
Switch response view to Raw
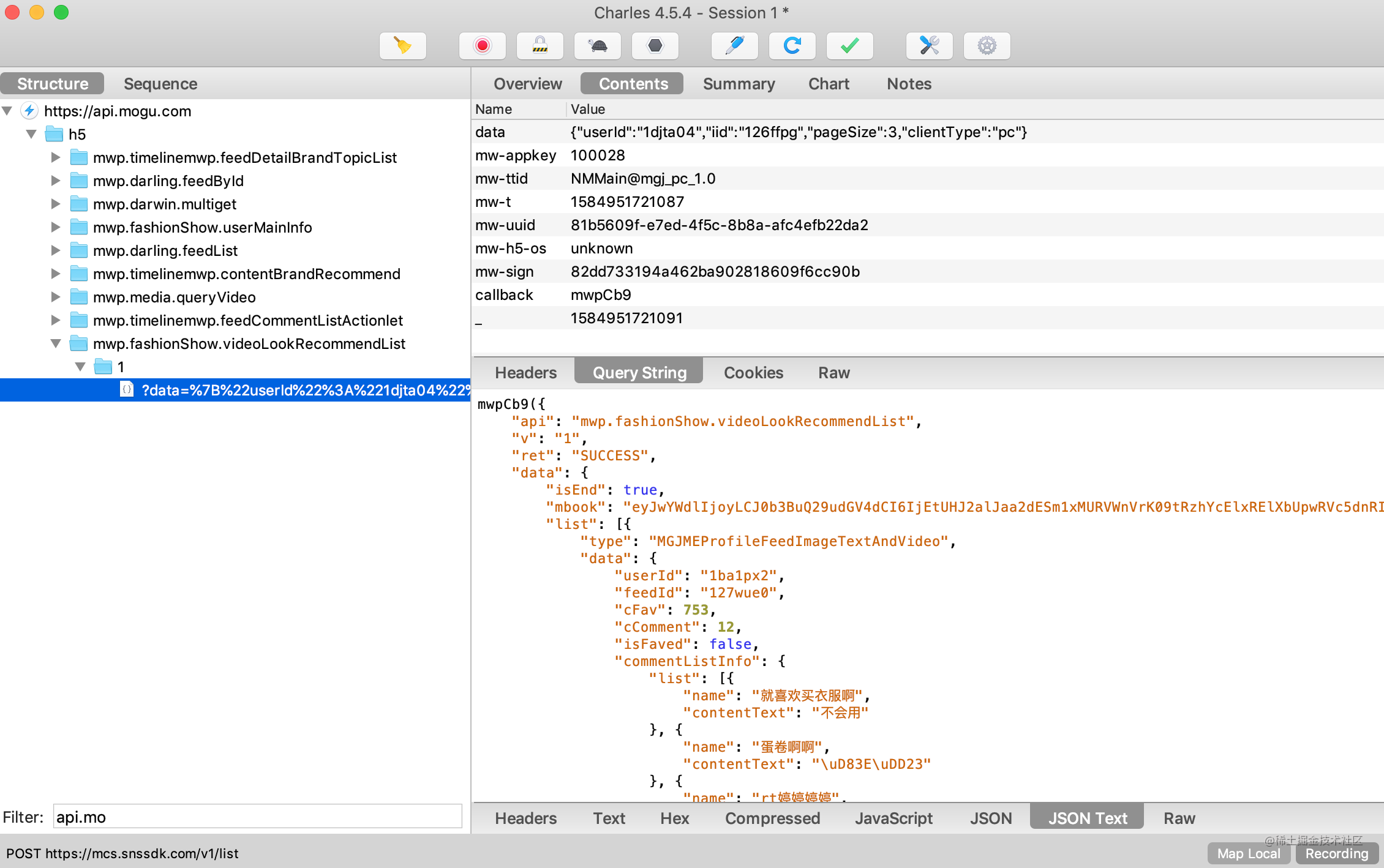pyautogui.click(x=1179, y=818)
